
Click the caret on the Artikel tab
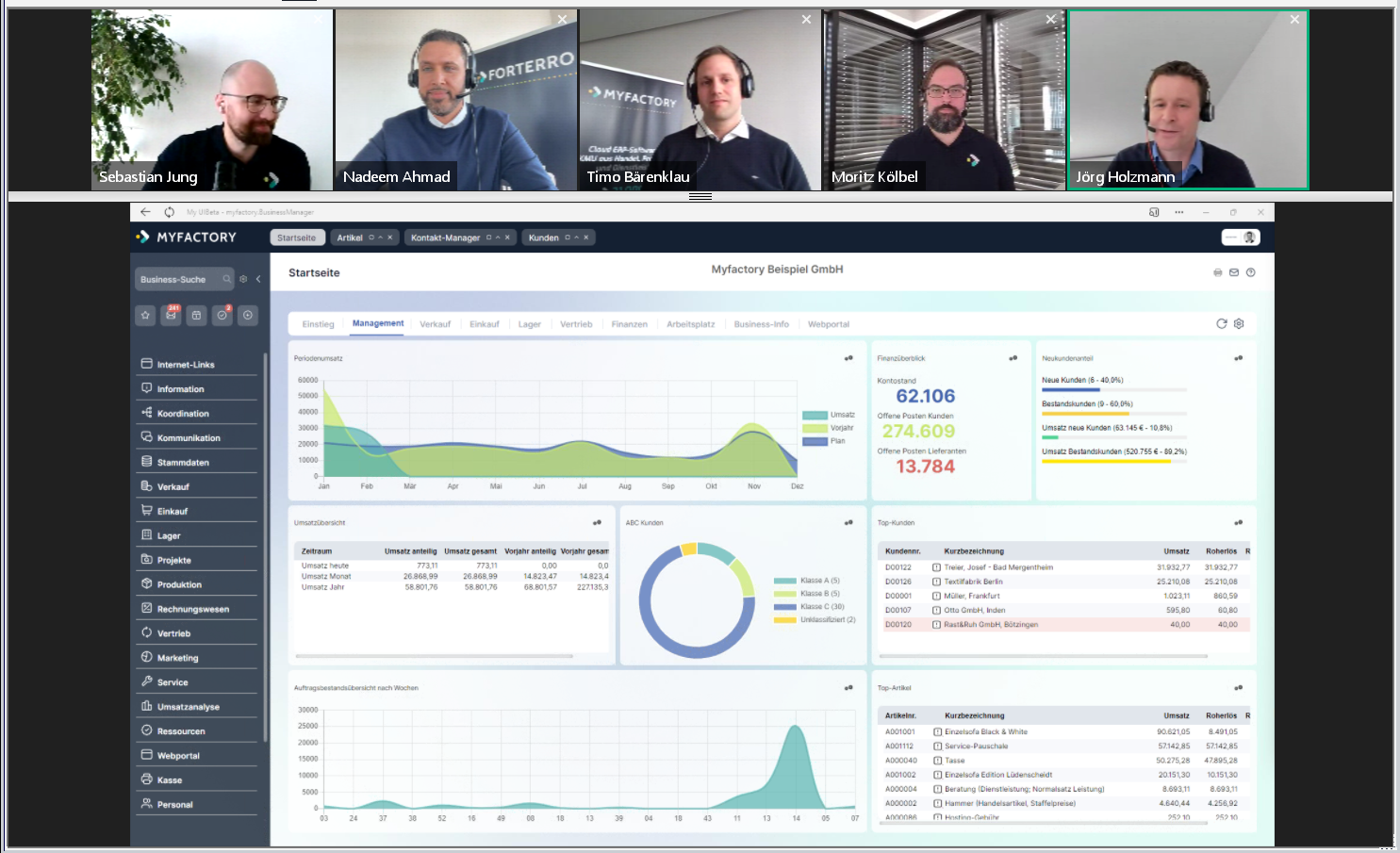tap(381, 238)
